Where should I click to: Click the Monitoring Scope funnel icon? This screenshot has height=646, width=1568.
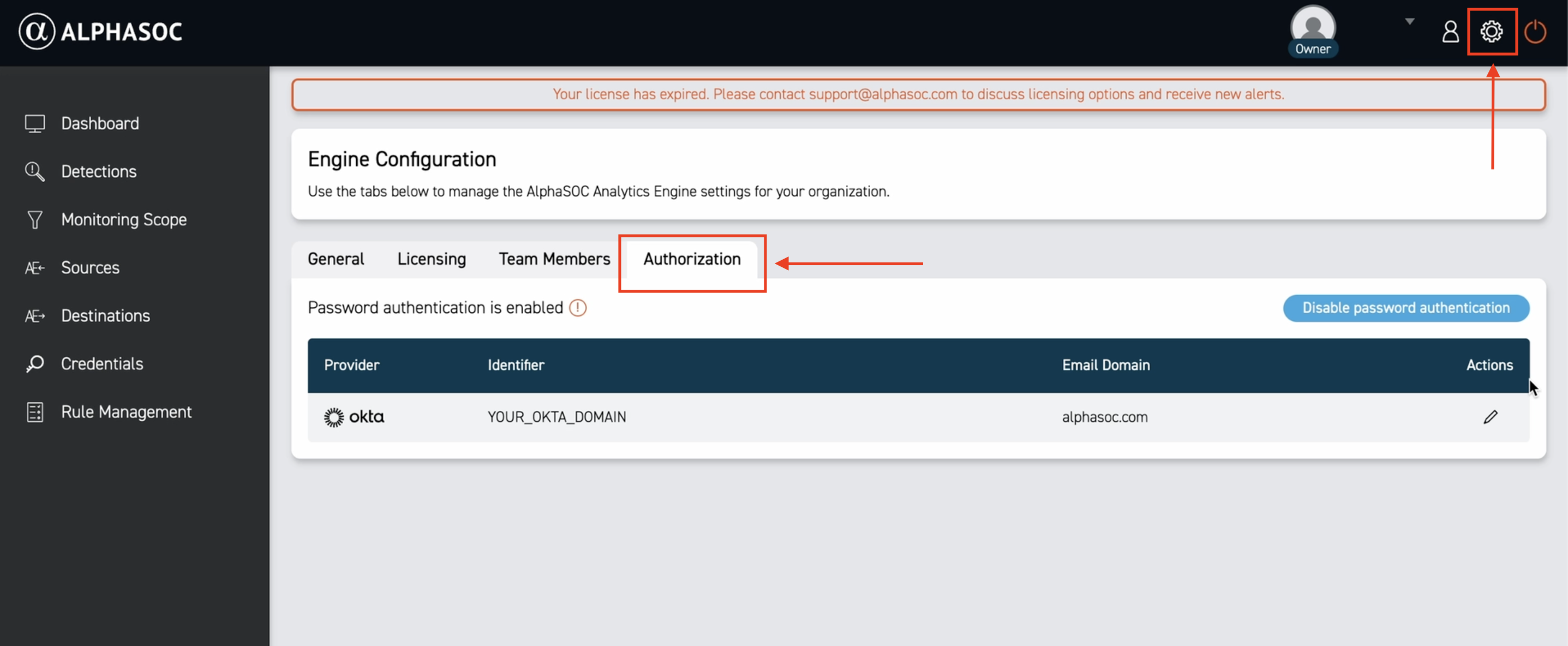point(35,220)
